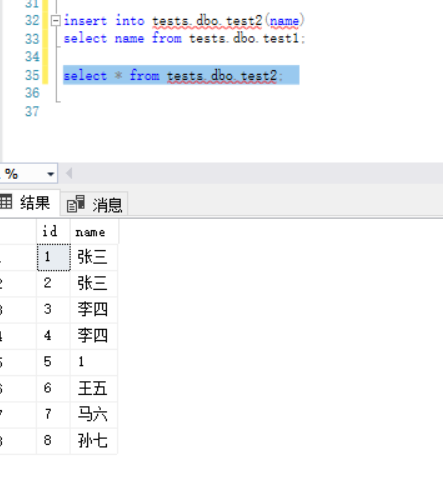Select the id cell with value 2
The width and height of the screenshot is (443, 478).
pyautogui.click(x=53, y=283)
